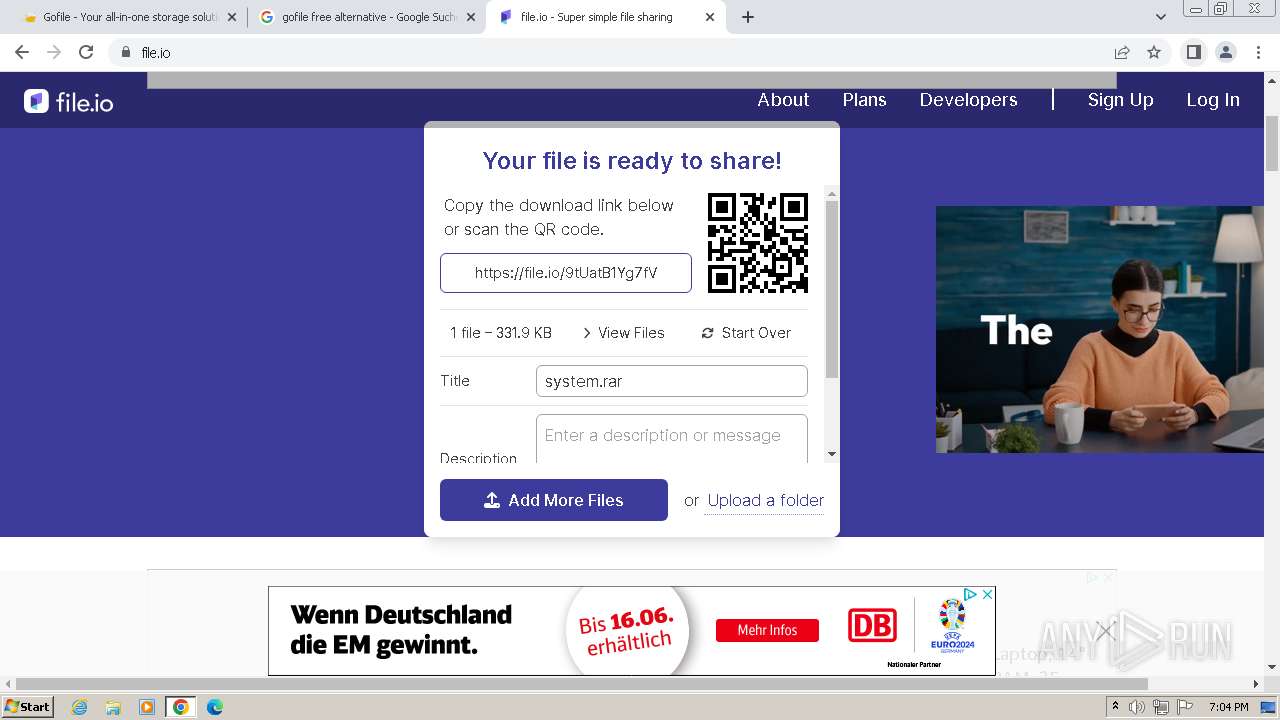
Task: Open media player from taskbar
Action: tap(147, 707)
